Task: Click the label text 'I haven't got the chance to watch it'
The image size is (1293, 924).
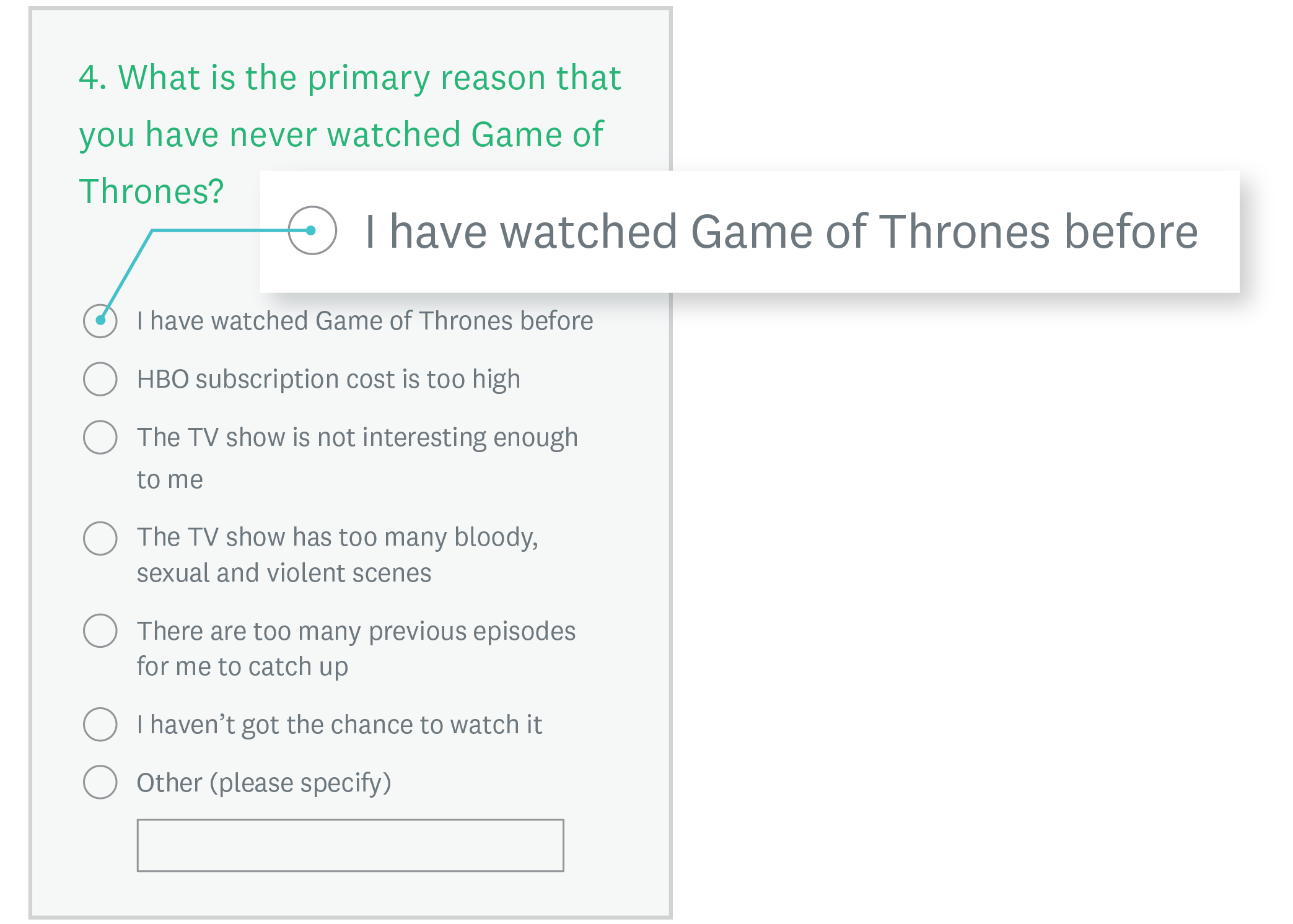Action: pyautogui.click(x=340, y=725)
